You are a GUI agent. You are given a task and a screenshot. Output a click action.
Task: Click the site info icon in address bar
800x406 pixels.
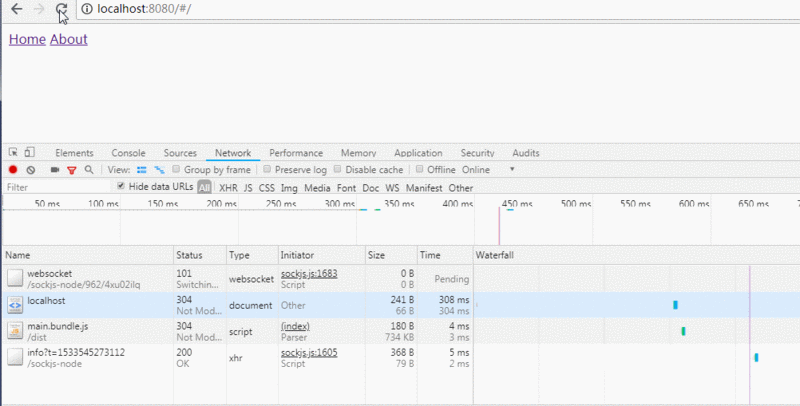(87, 9)
